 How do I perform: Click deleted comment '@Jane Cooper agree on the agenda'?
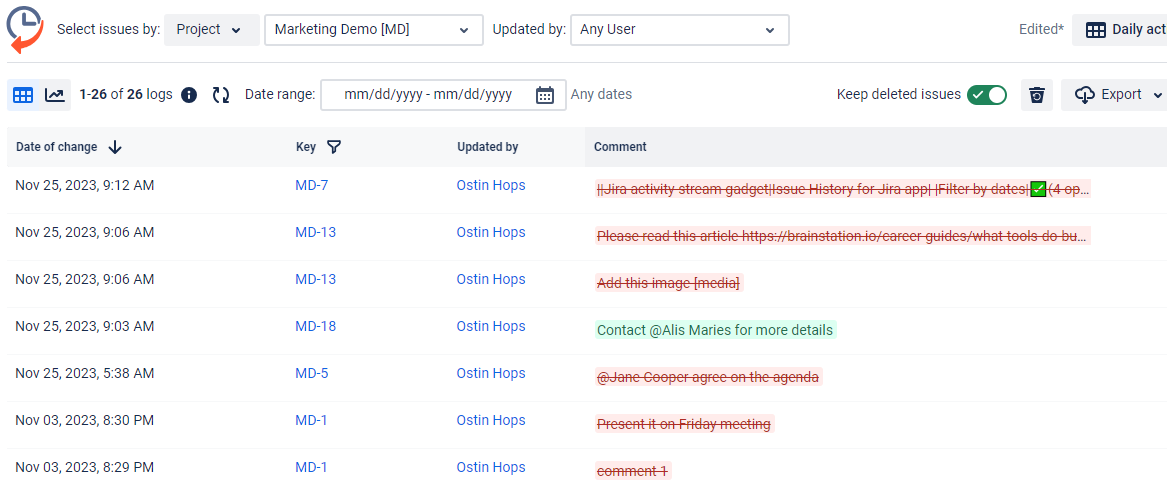point(709,377)
